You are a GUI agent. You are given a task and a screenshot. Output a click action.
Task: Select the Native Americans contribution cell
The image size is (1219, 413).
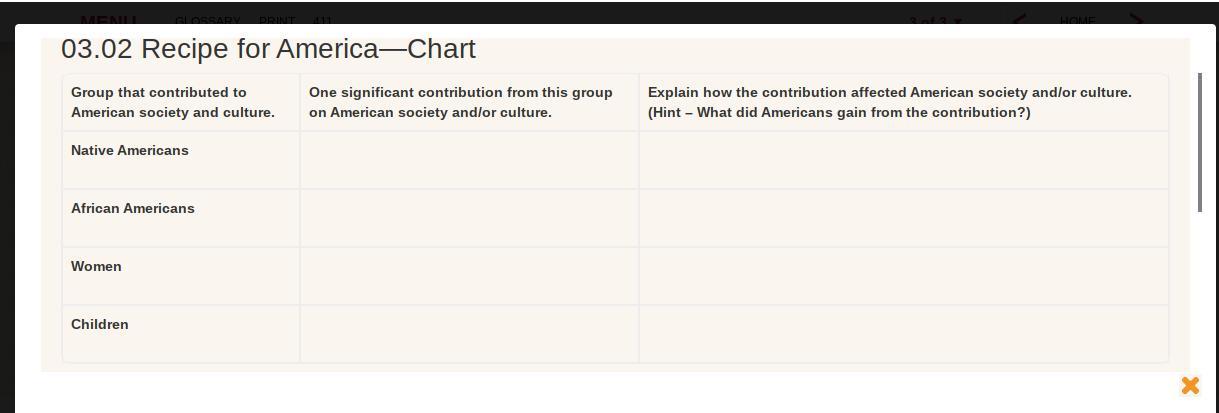pos(469,160)
